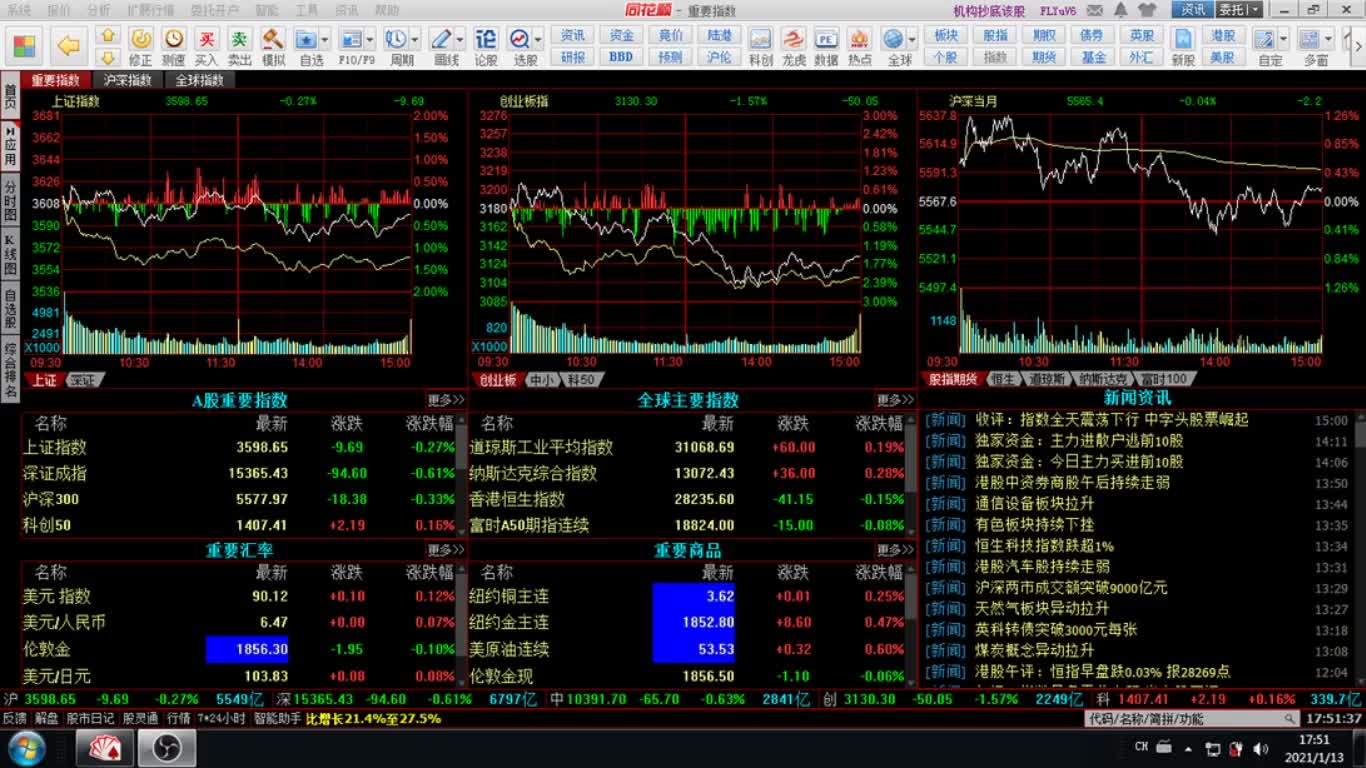
Task: Click the 基金 toolbar button
Action: point(1094,57)
